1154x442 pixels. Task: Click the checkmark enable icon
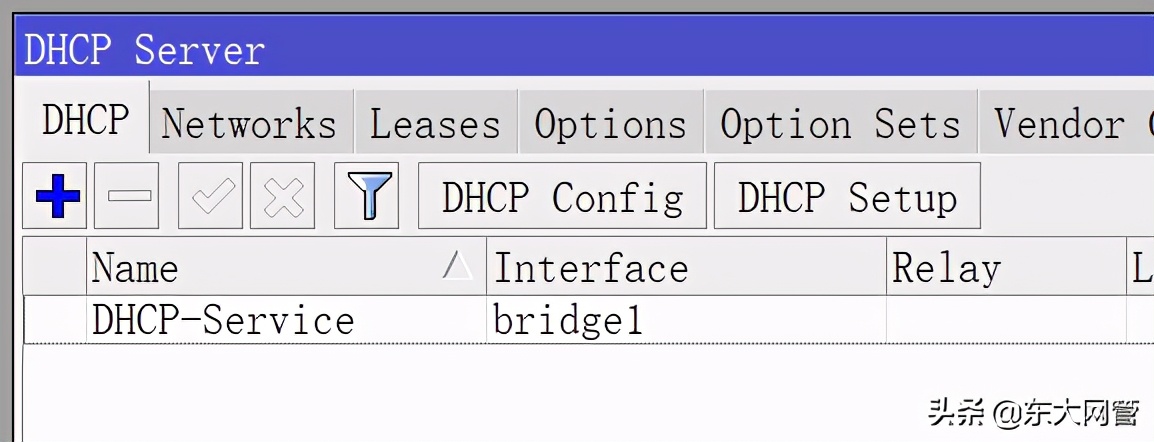tap(210, 197)
